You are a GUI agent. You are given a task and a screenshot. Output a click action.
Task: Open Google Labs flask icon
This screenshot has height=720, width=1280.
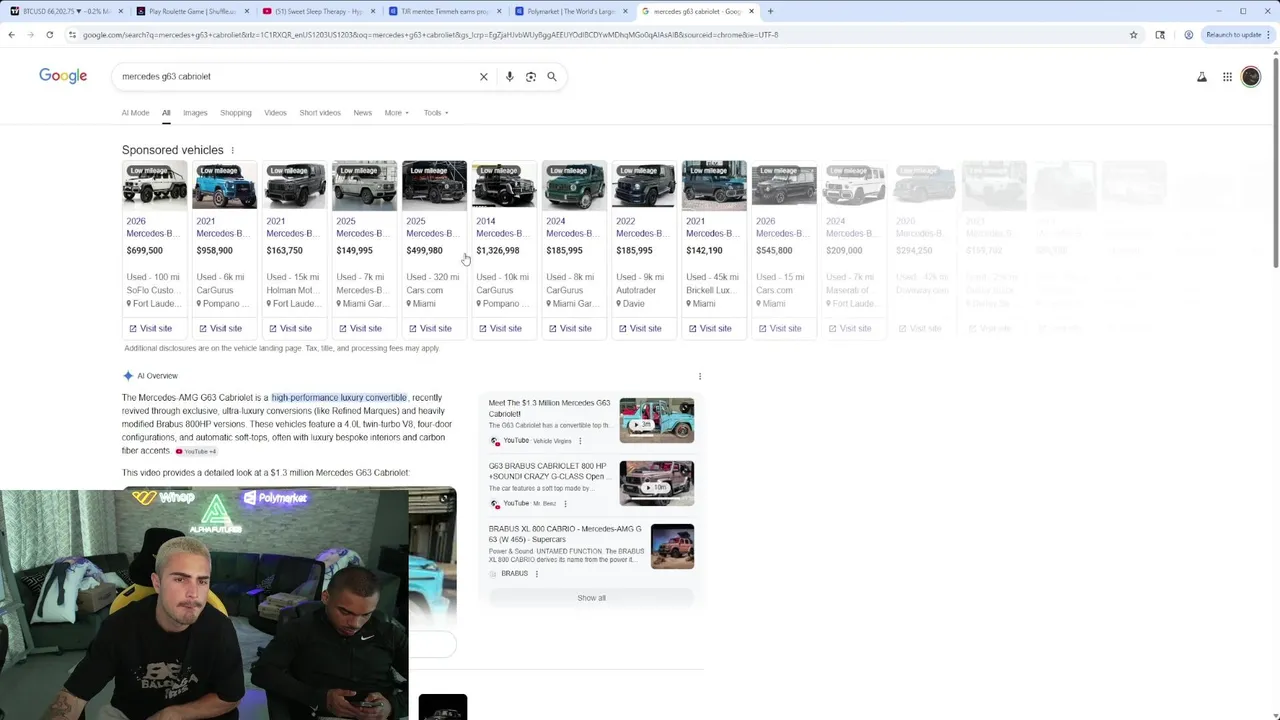pyautogui.click(x=1202, y=77)
